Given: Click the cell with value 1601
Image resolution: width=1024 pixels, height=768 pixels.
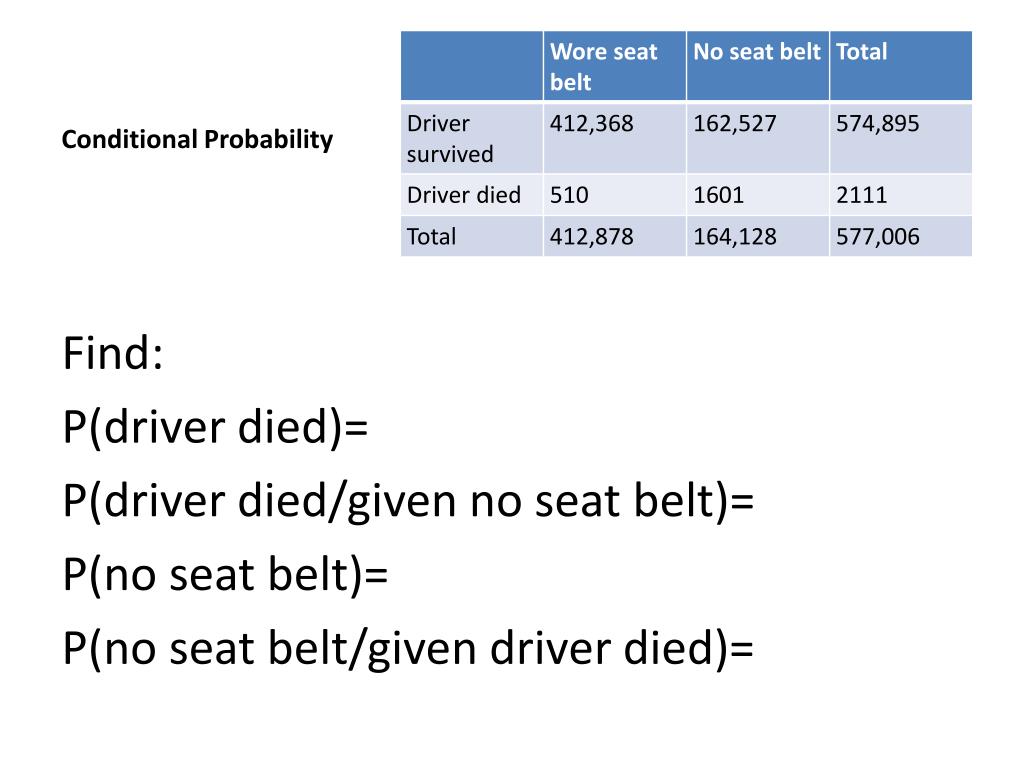Looking at the screenshot, I should click(758, 195).
